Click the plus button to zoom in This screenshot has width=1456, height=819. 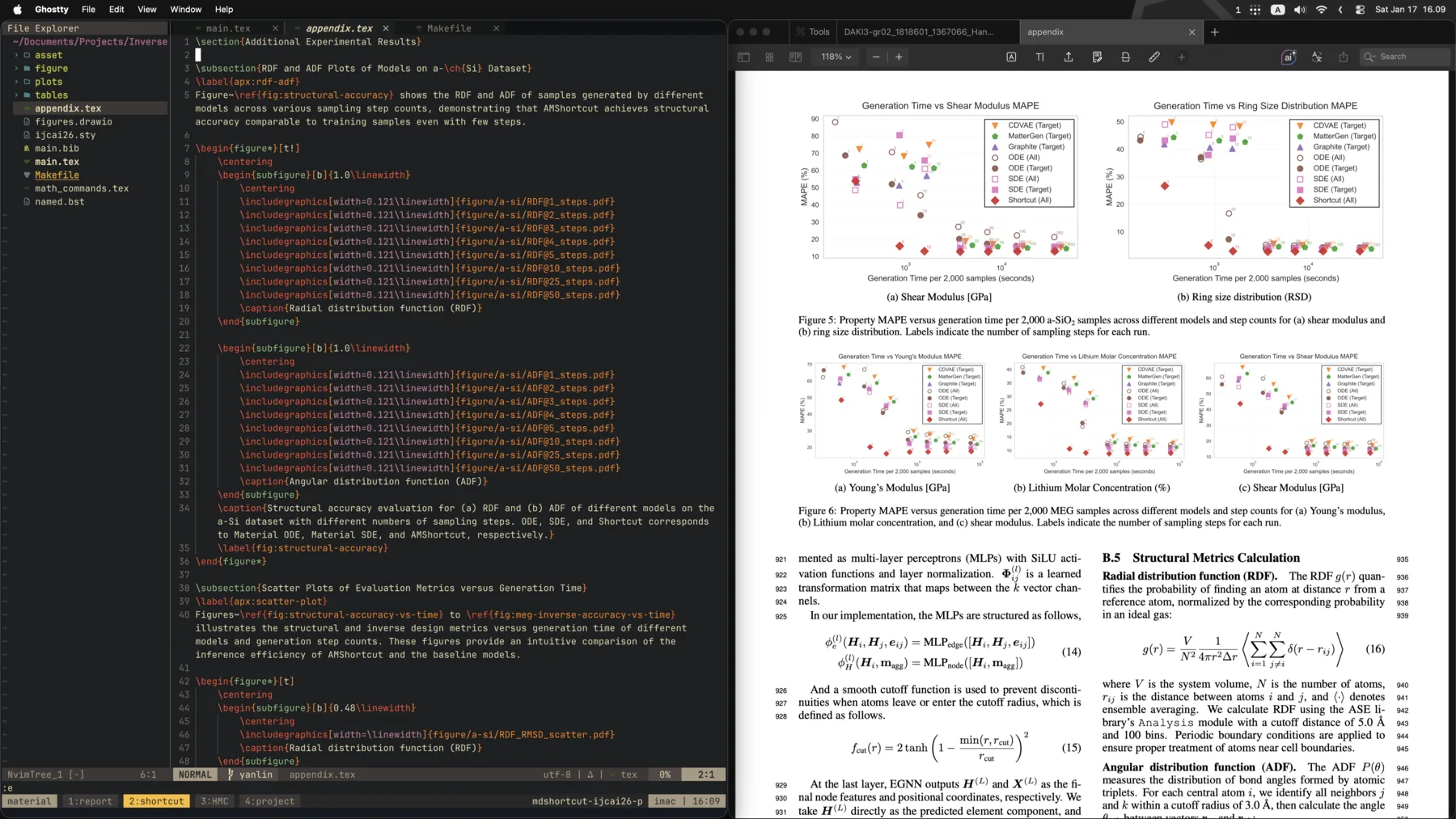pos(899,57)
